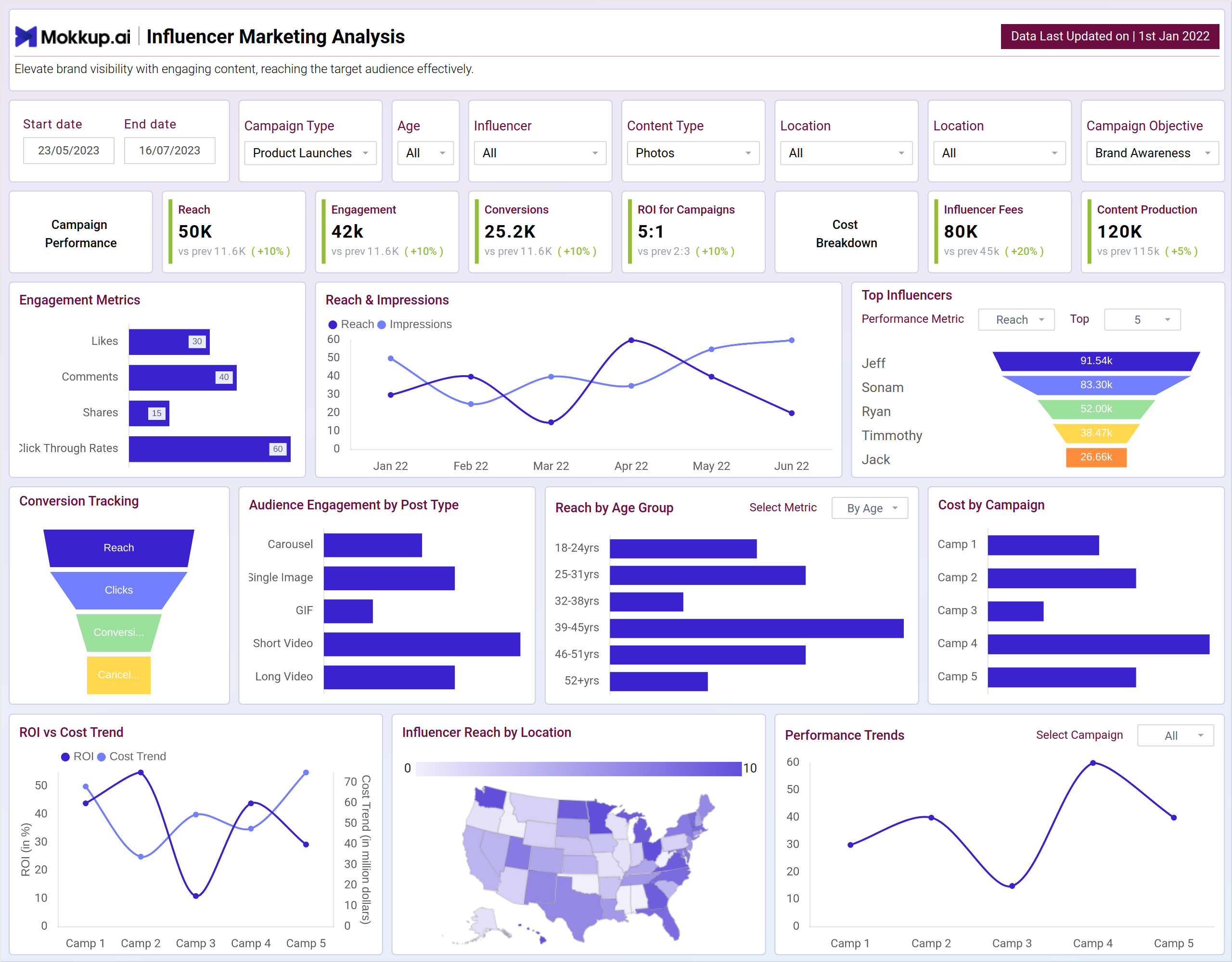Click the Short Video engagement bar
1232x962 pixels.
[422, 644]
